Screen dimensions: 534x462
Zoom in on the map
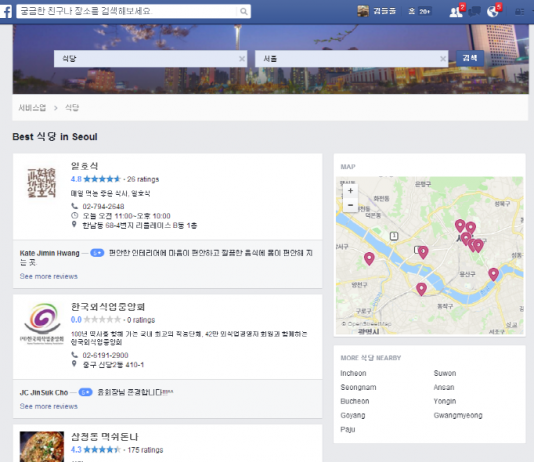point(350,191)
